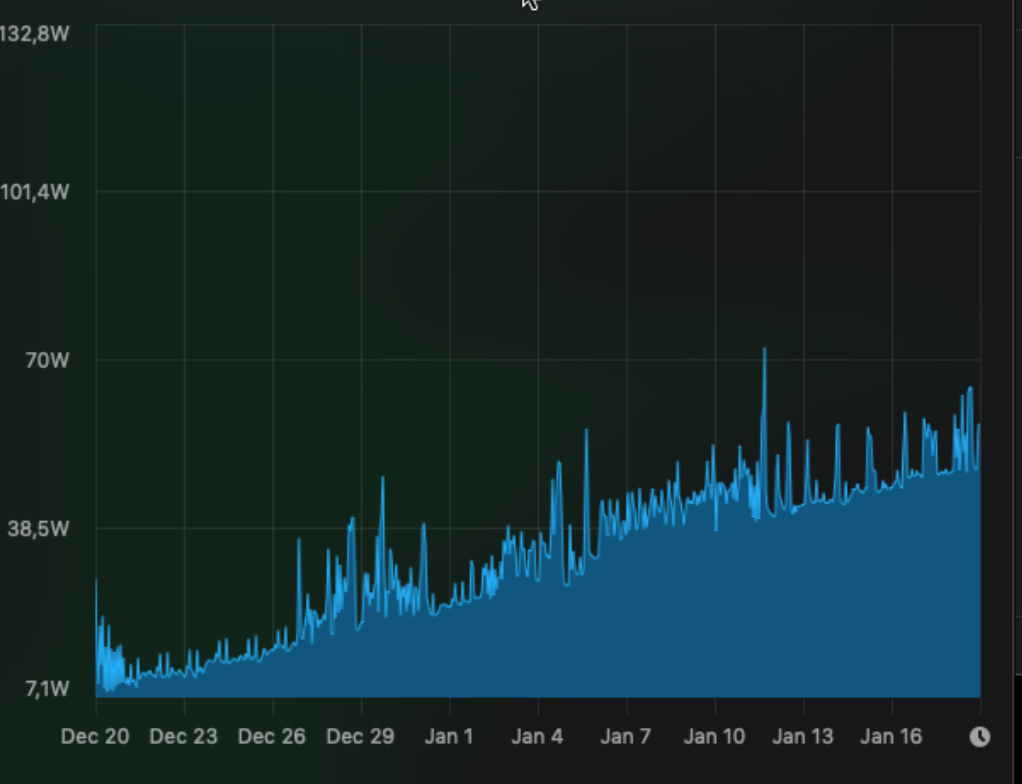
Task: Select the Jan 13 date label
Action: tap(803, 737)
